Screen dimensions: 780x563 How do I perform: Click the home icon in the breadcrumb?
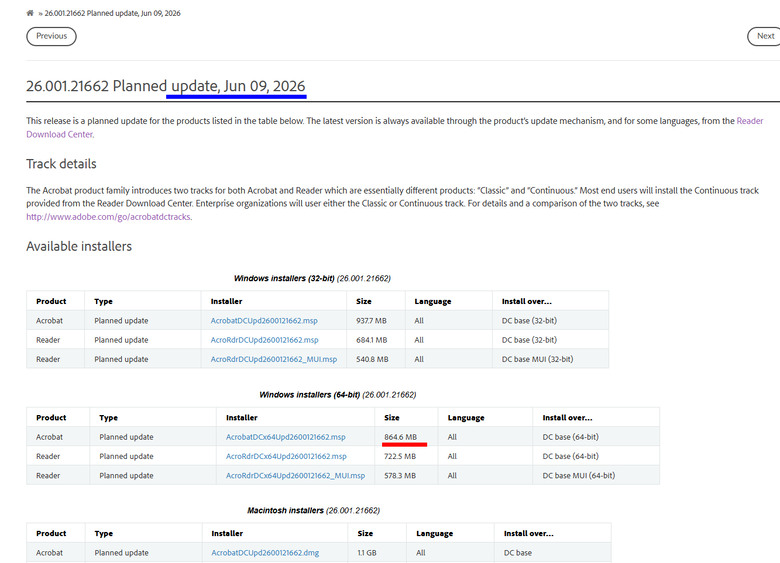coord(30,13)
